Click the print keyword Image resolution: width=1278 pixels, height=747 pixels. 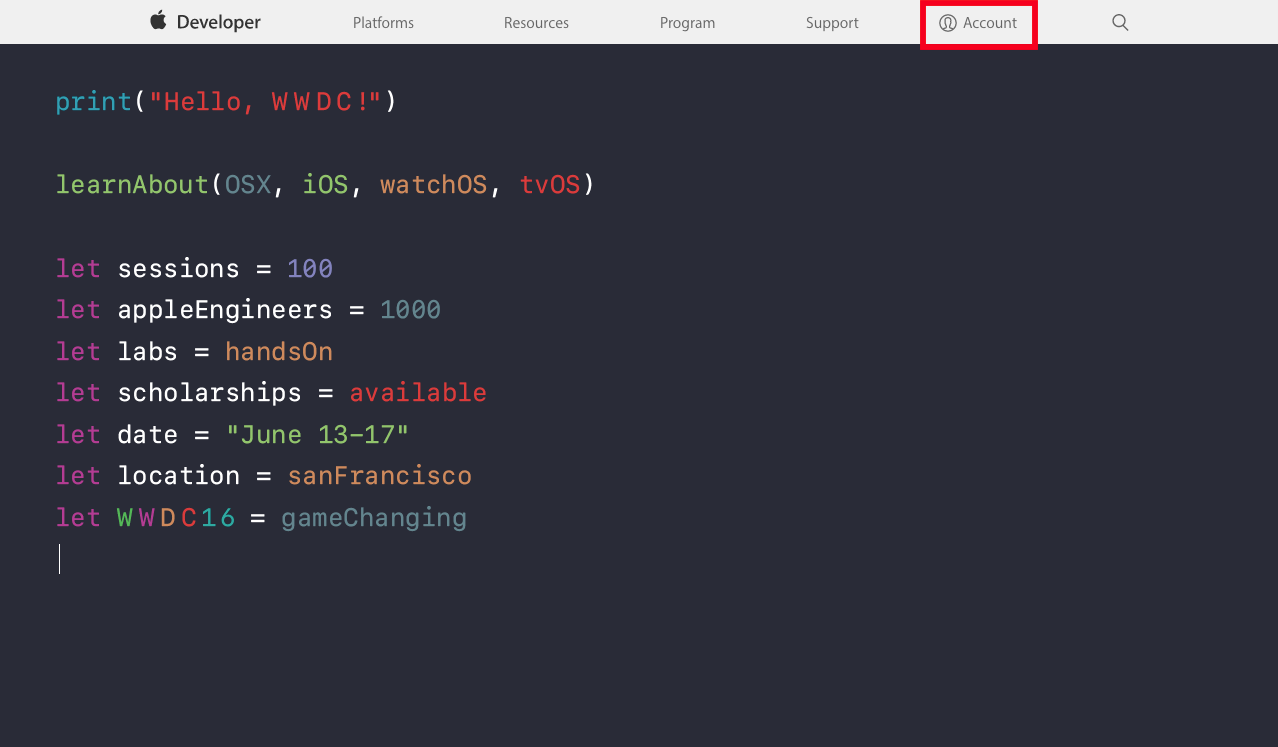click(x=94, y=102)
